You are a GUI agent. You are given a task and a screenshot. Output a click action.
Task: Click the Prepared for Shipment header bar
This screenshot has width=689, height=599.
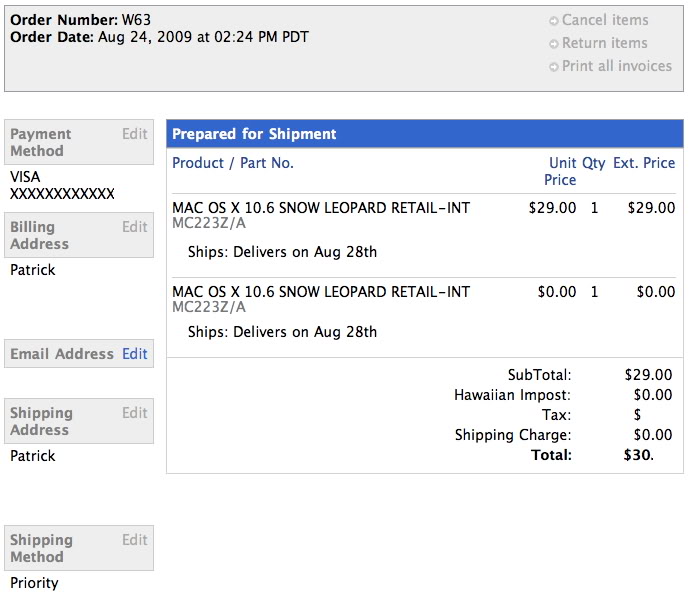click(x=425, y=134)
